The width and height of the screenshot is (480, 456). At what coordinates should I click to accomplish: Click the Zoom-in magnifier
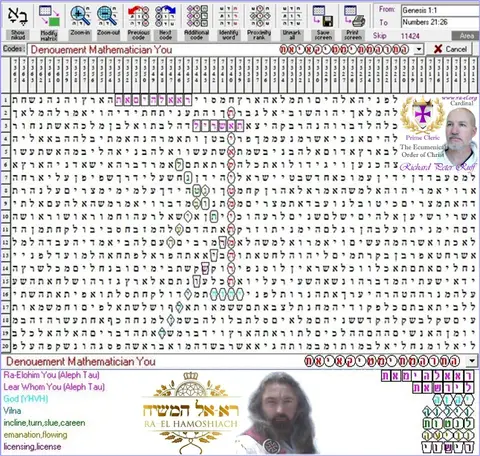click(80, 16)
